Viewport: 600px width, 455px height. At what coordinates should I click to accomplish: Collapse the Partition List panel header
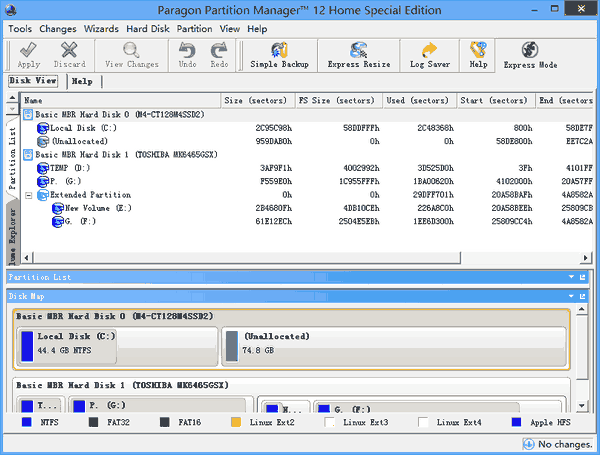(x=570, y=276)
